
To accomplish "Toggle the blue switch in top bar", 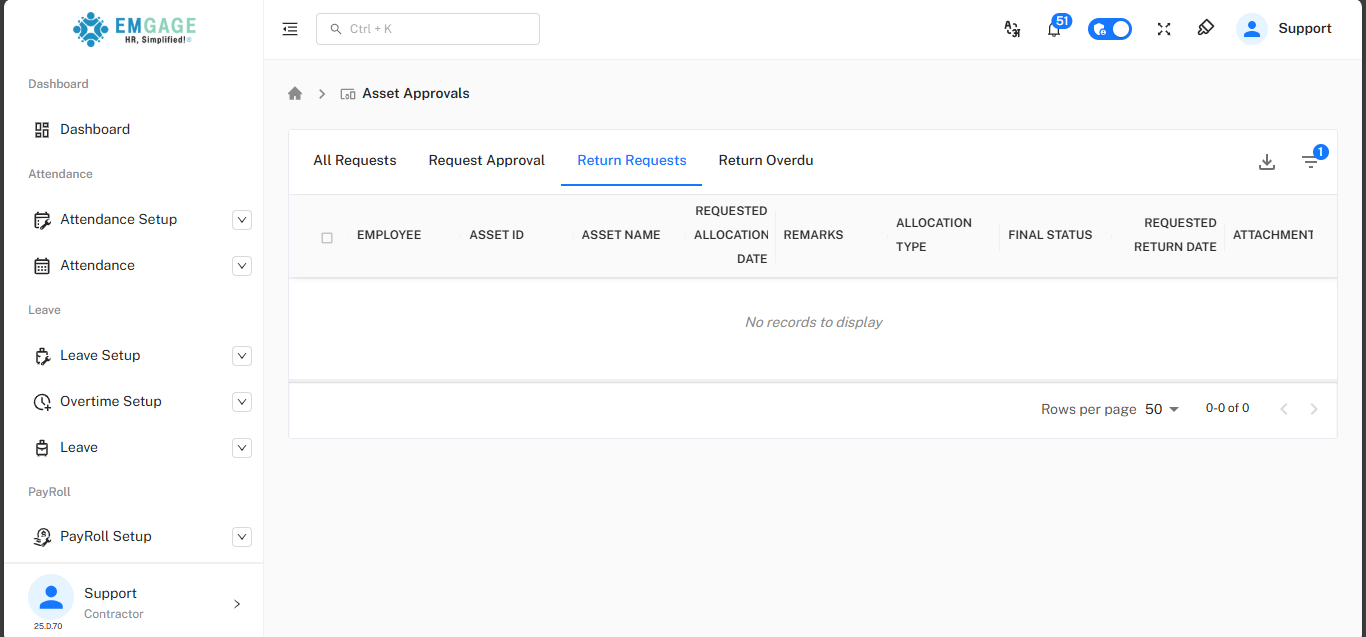I will (x=1110, y=29).
